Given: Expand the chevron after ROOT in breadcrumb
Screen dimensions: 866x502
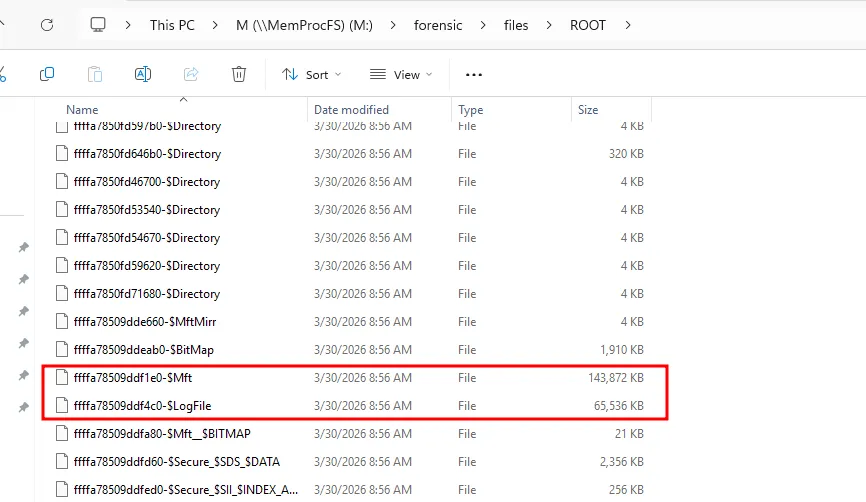Looking at the screenshot, I should (x=628, y=25).
